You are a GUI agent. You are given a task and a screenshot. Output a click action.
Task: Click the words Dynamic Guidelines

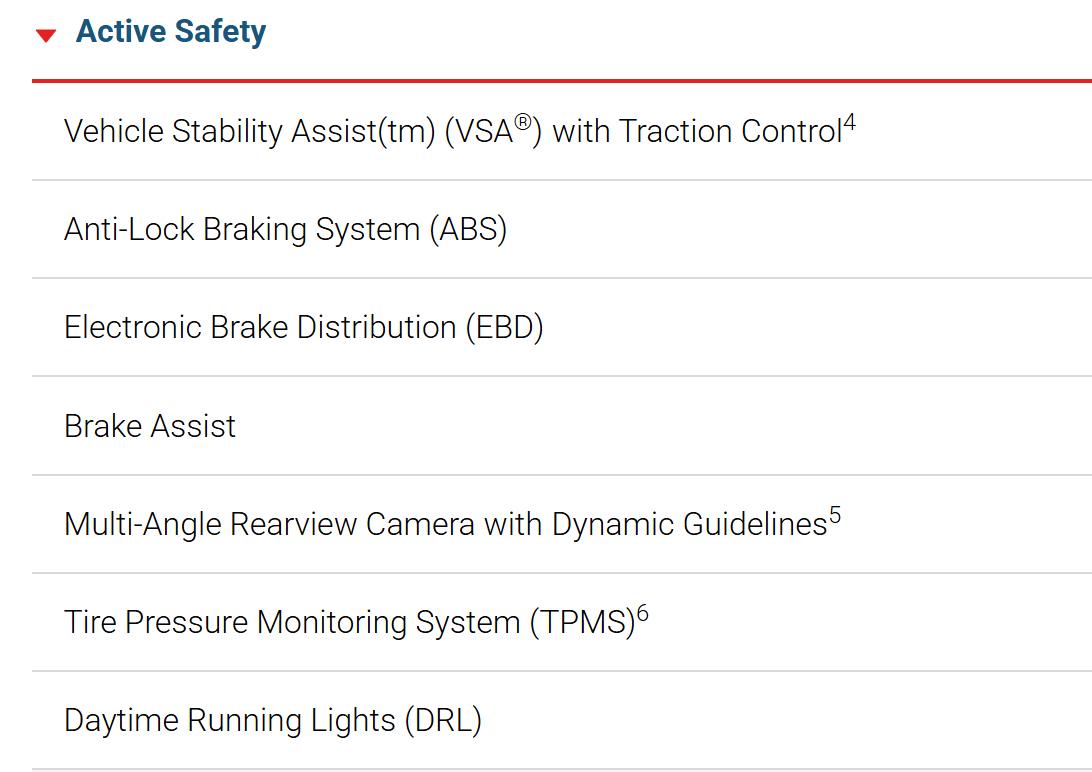[689, 524]
